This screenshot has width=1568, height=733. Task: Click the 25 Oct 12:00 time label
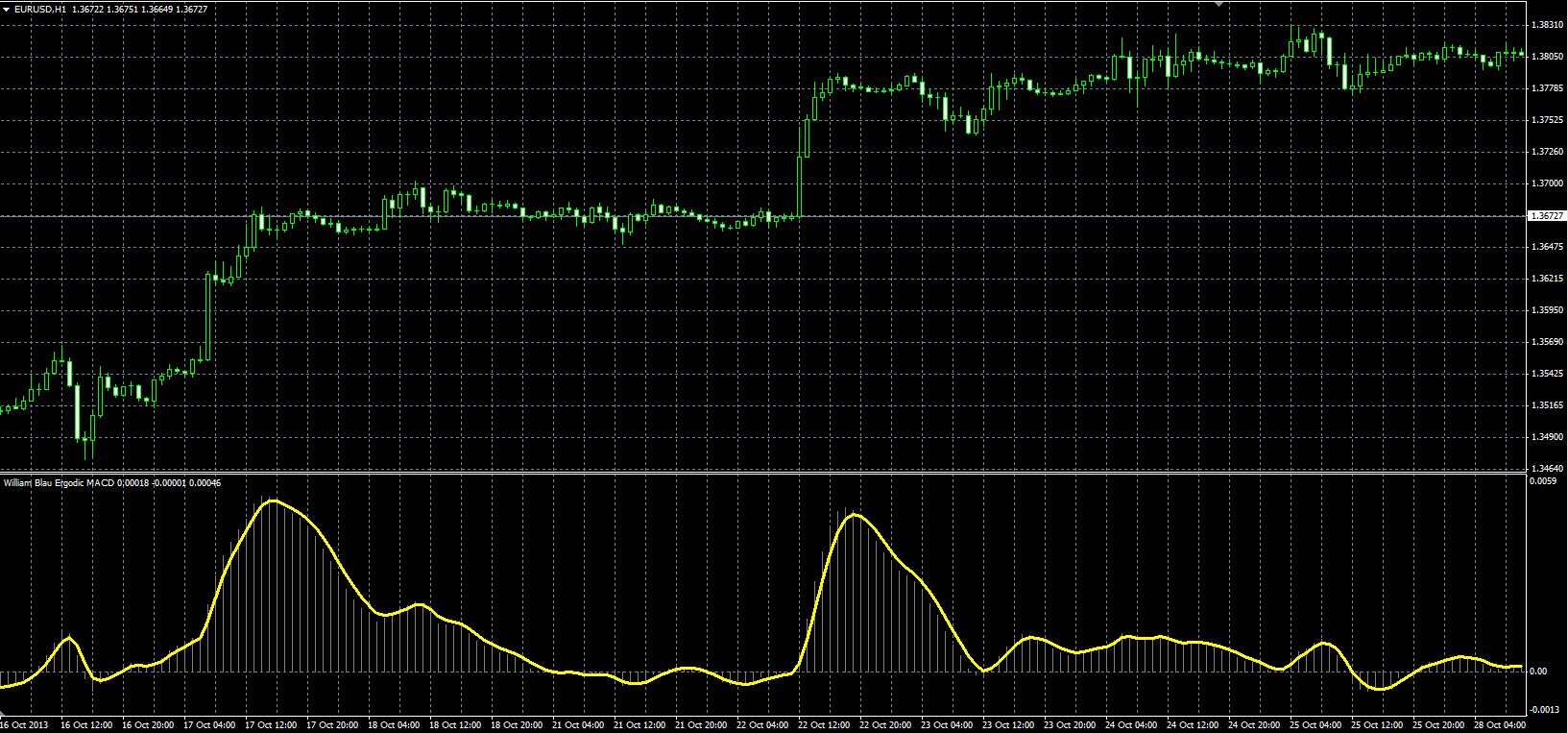(1377, 725)
